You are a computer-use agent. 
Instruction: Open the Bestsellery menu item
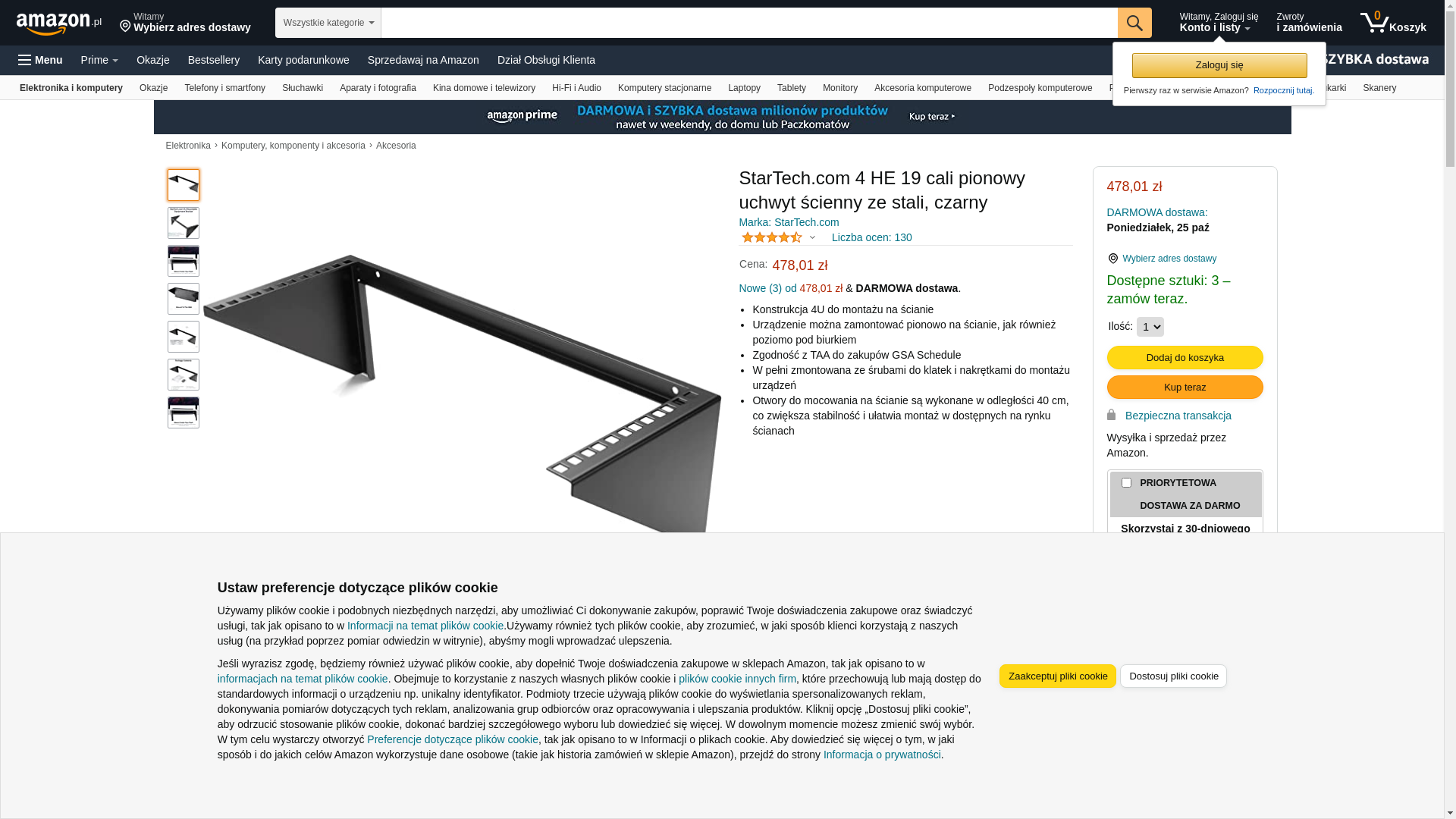(x=214, y=60)
